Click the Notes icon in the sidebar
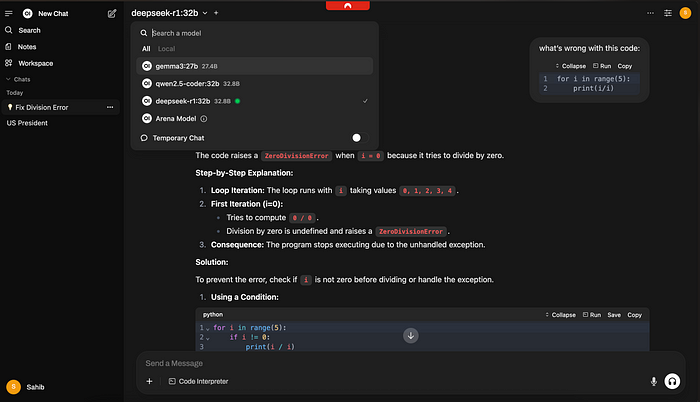The width and height of the screenshot is (700, 402). [x=8, y=46]
